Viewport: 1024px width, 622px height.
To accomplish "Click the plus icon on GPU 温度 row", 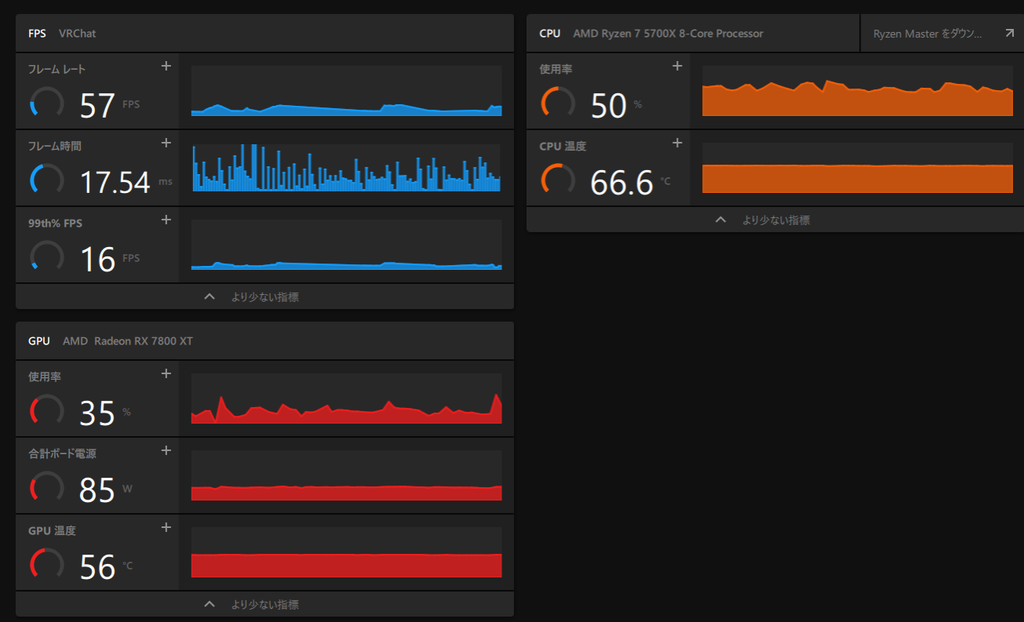I will pyautogui.click(x=166, y=527).
